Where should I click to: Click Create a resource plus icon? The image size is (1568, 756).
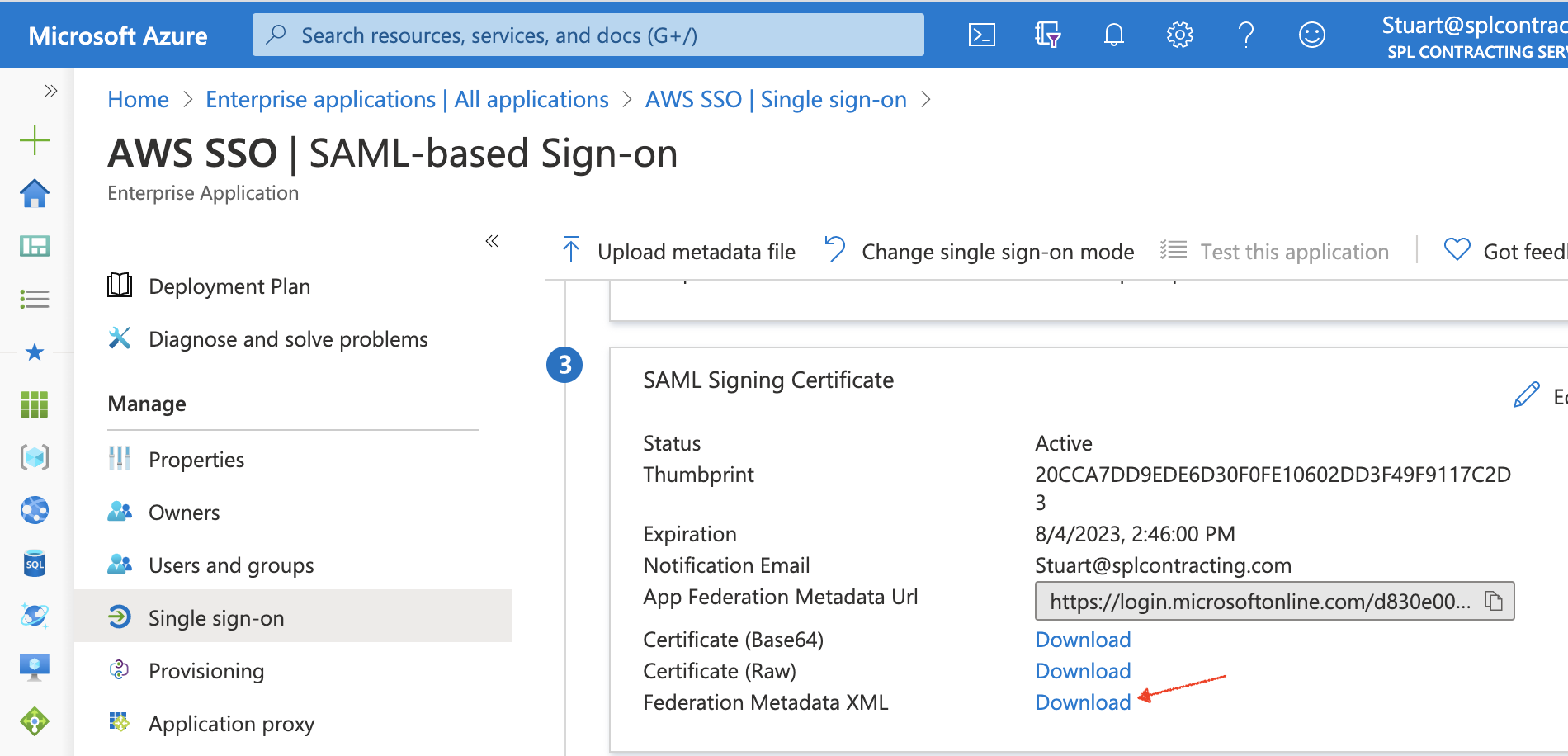coord(35,140)
